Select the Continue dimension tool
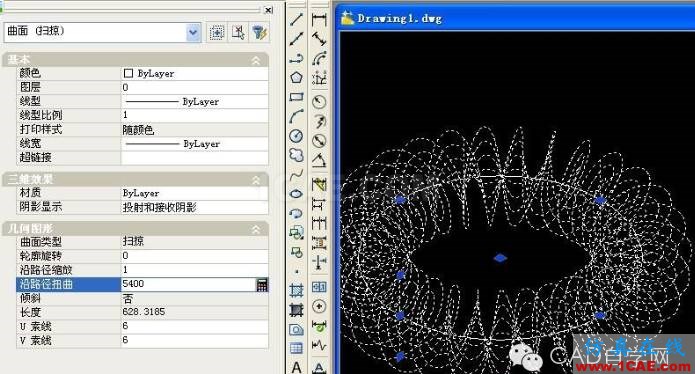 click(x=319, y=223)
